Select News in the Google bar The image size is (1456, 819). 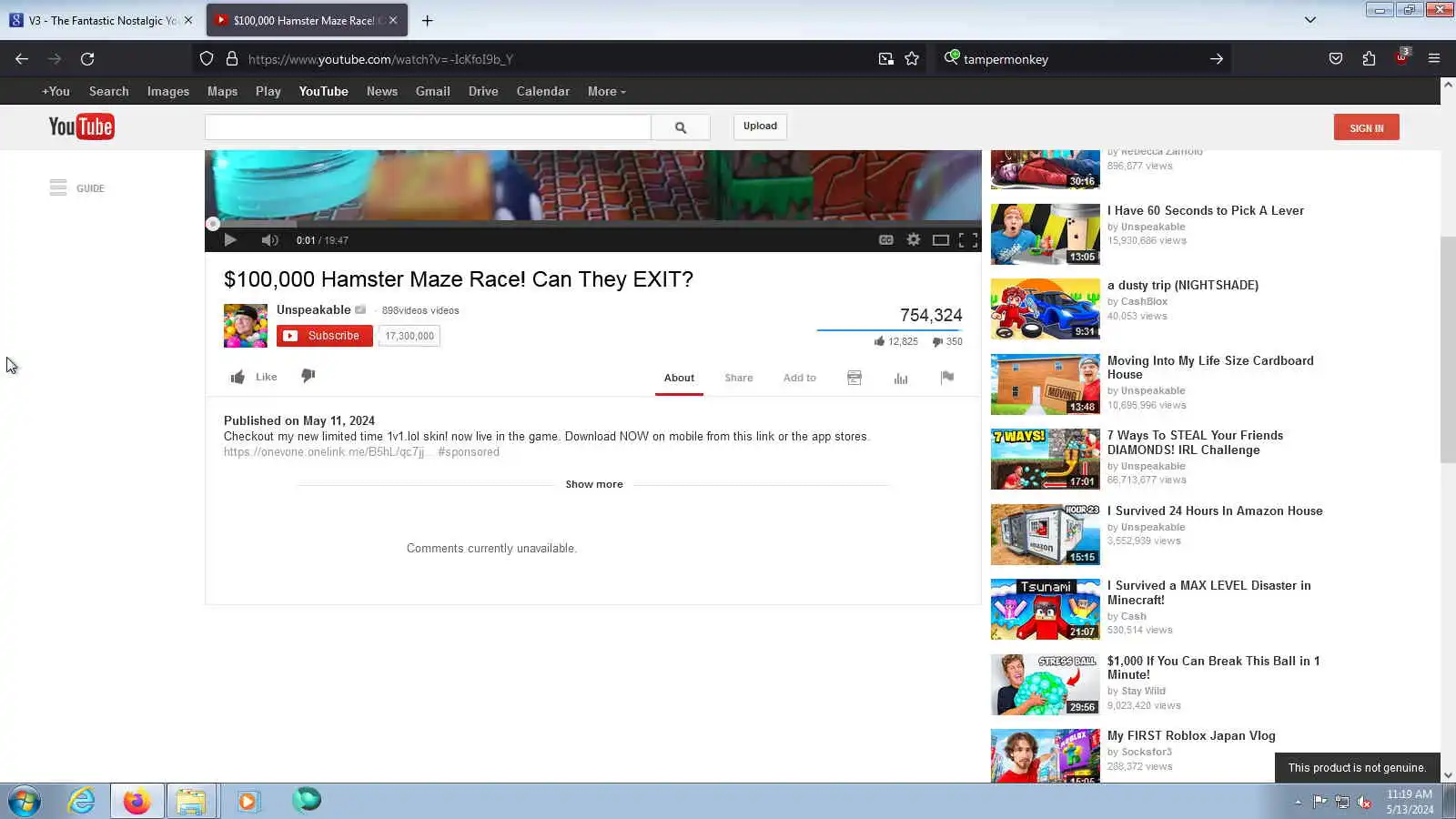382,91
